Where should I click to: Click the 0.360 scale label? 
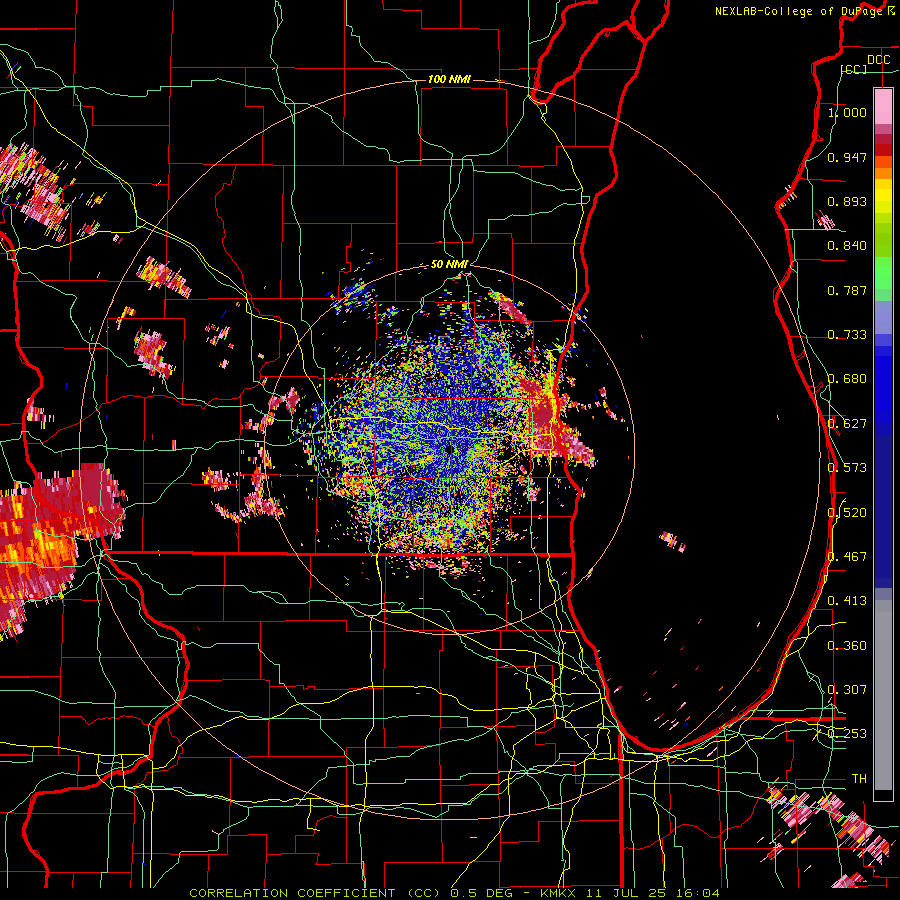[847, 645]
